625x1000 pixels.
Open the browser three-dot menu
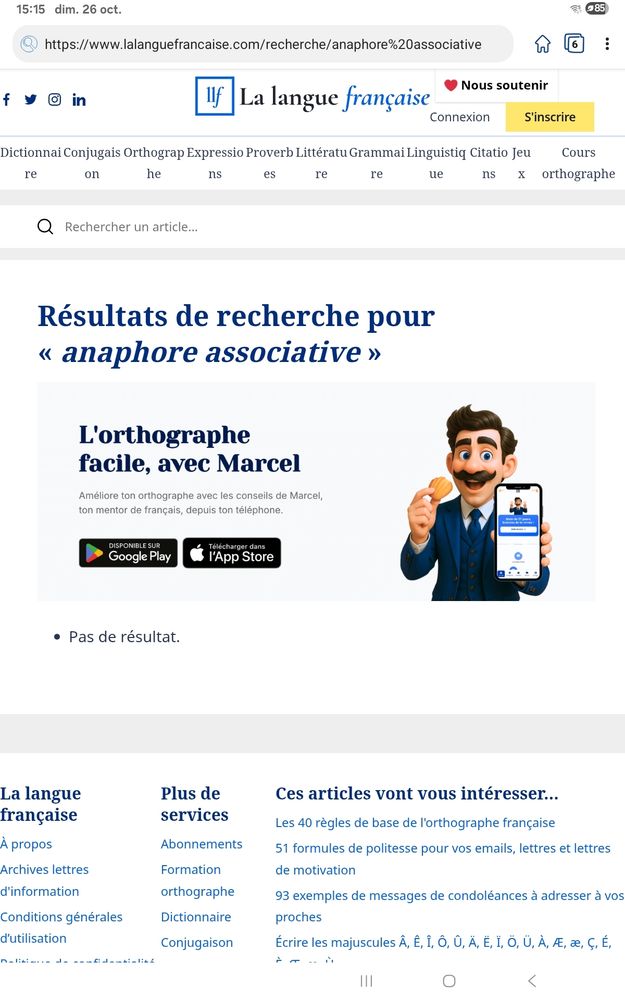607,43
